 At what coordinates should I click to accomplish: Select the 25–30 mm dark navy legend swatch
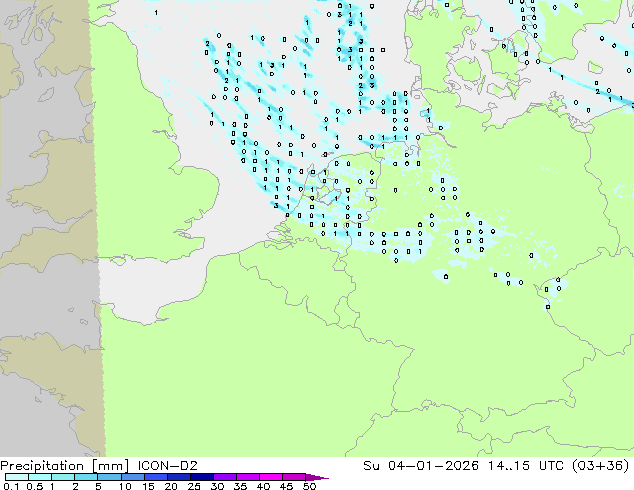point(202,477)
